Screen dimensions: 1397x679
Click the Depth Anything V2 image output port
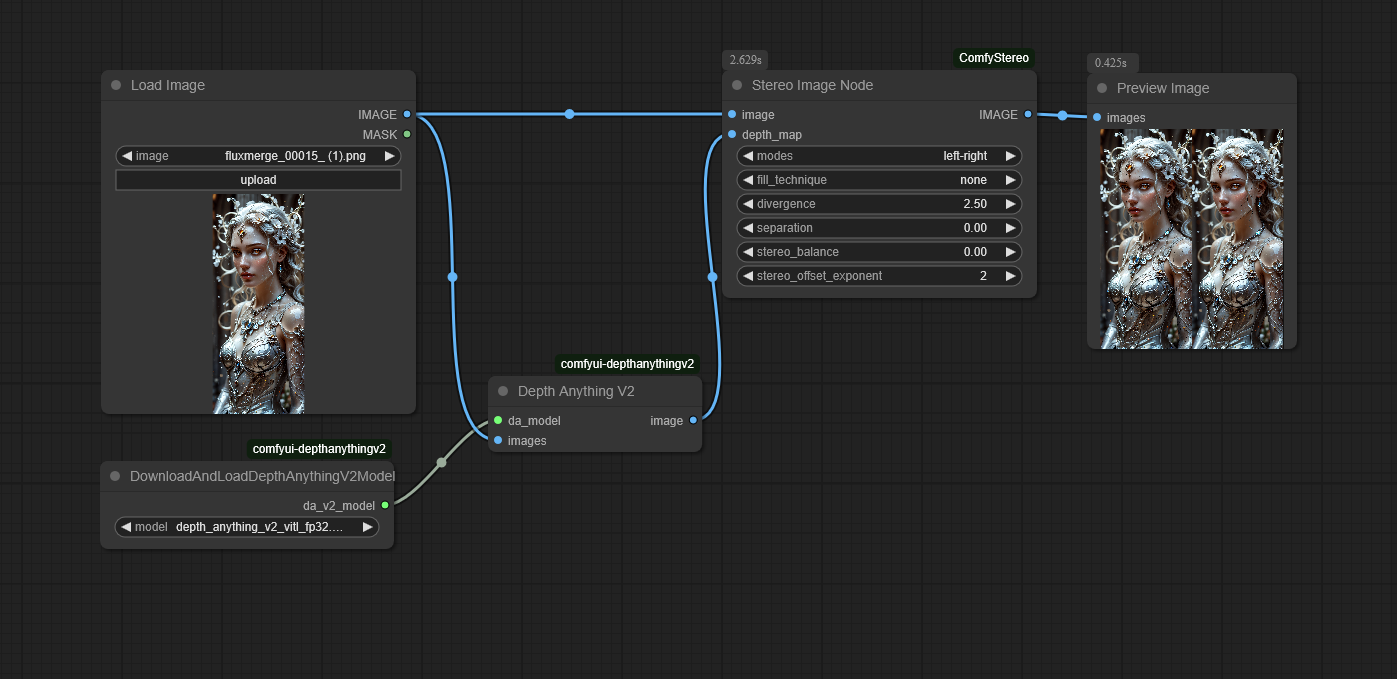point(694,421)
